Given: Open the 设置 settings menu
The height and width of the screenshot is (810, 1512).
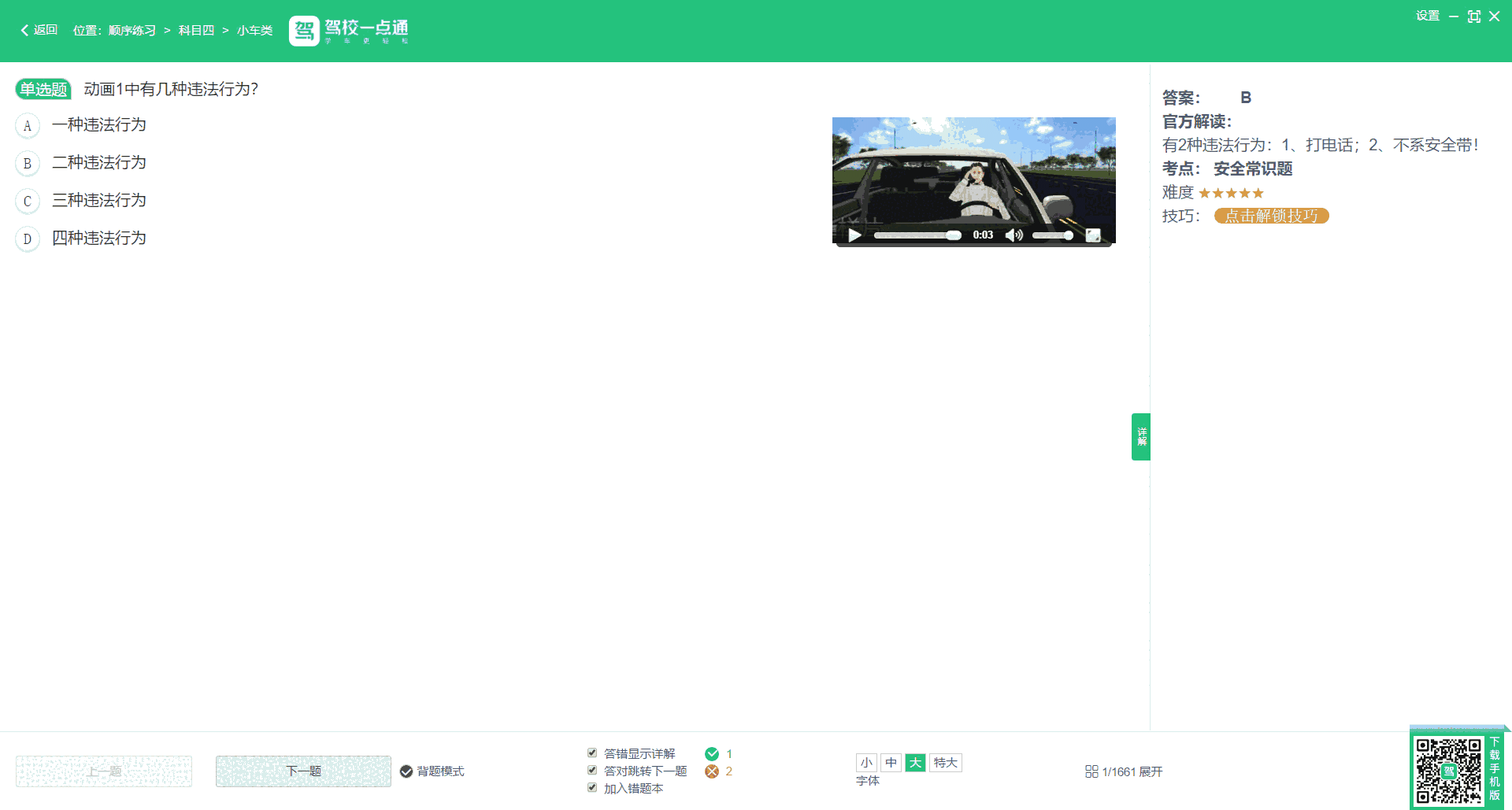Looking at the screenshot, I should click(1426, 14).
